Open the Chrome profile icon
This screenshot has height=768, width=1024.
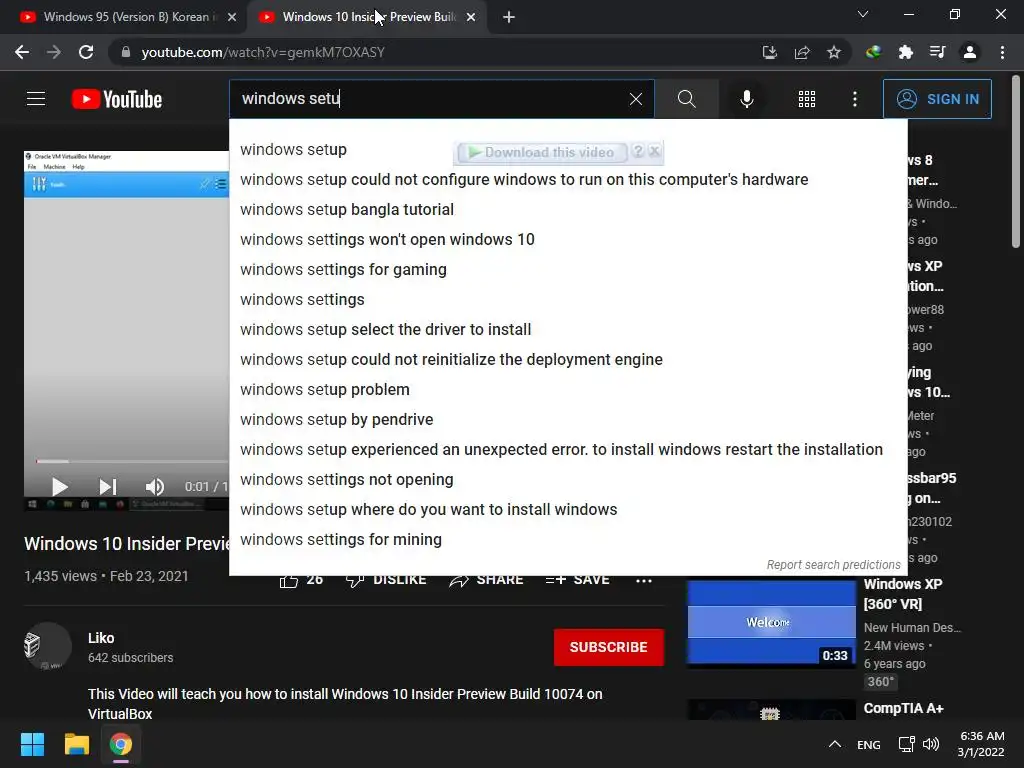(970, 52)
